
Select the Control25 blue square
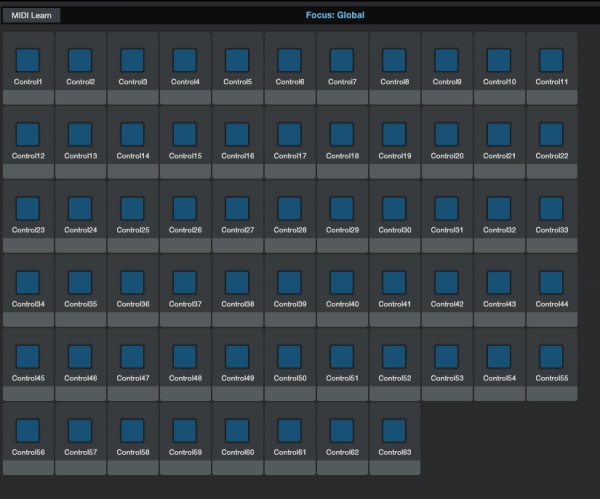click(x=133, y=209)
